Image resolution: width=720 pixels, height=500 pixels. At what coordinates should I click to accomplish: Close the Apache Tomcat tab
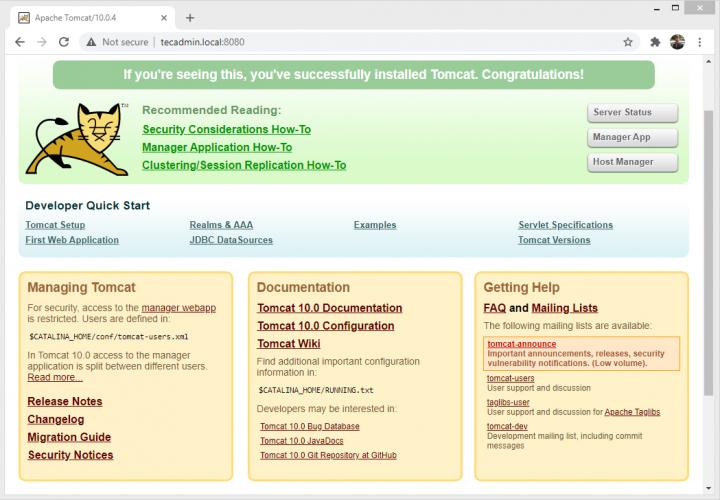[x=162, y=17]
